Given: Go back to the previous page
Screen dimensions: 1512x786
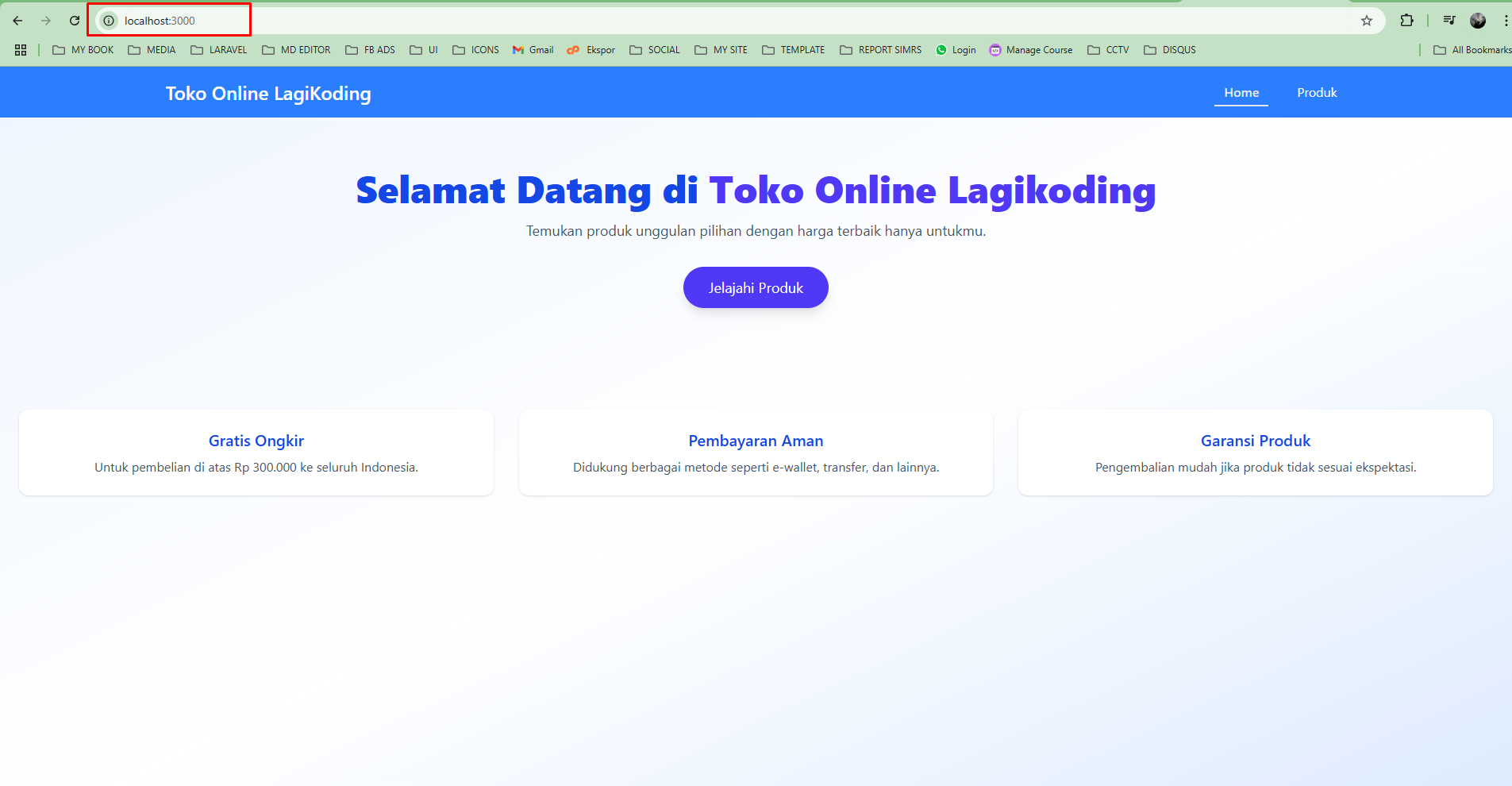Looking at the screenshot, I should 17,21.
